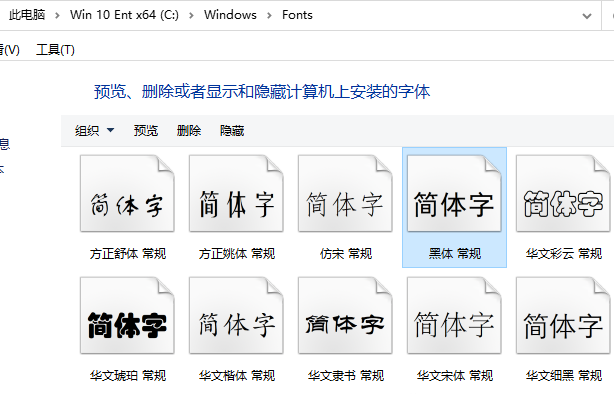
Task: Select the 华文琥珀 常规 font icon
Action: (x=127, y=316)
